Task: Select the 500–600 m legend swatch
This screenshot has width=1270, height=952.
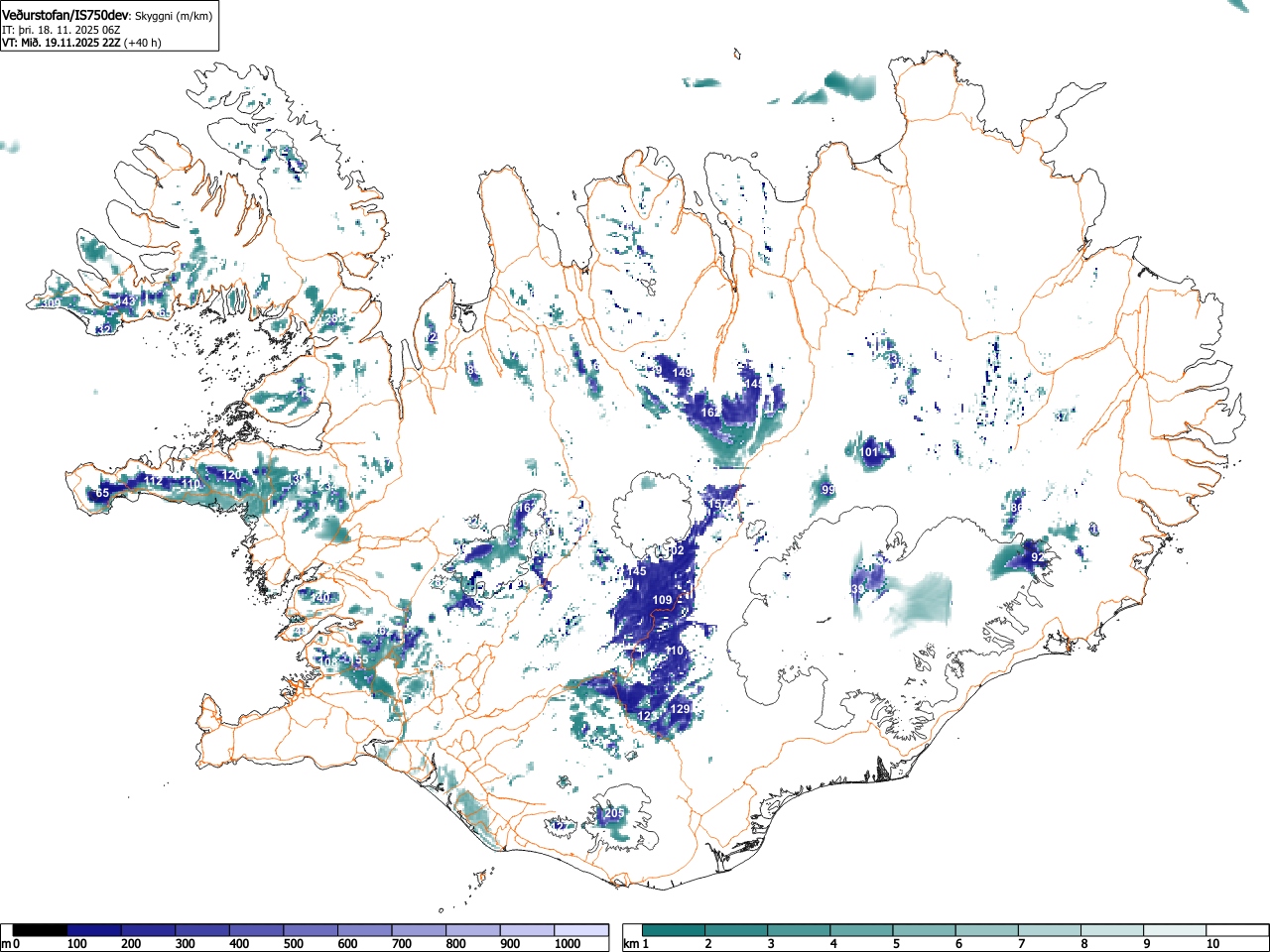Action: tap(311, 930)
